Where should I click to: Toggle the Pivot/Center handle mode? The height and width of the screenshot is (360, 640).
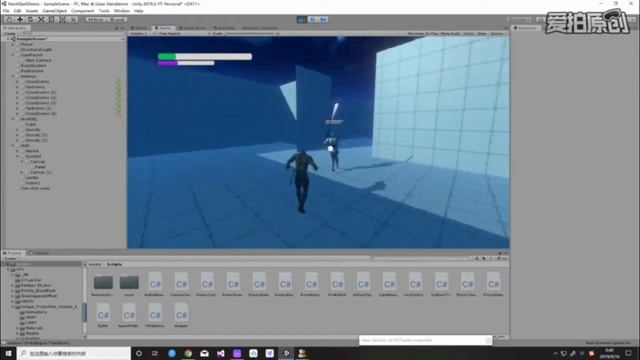point(96,19)
